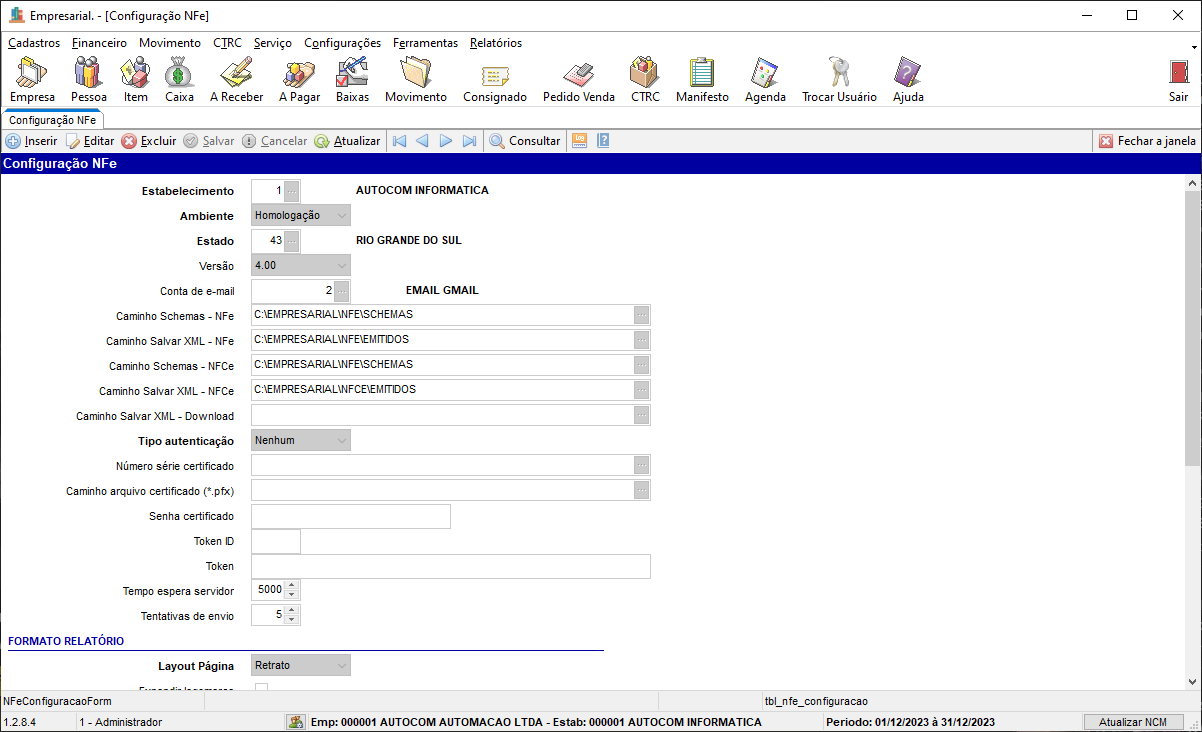This screenshot has height=732, width=1202.
Task: Click the Sair exit icon
Action: (1178, 79)
